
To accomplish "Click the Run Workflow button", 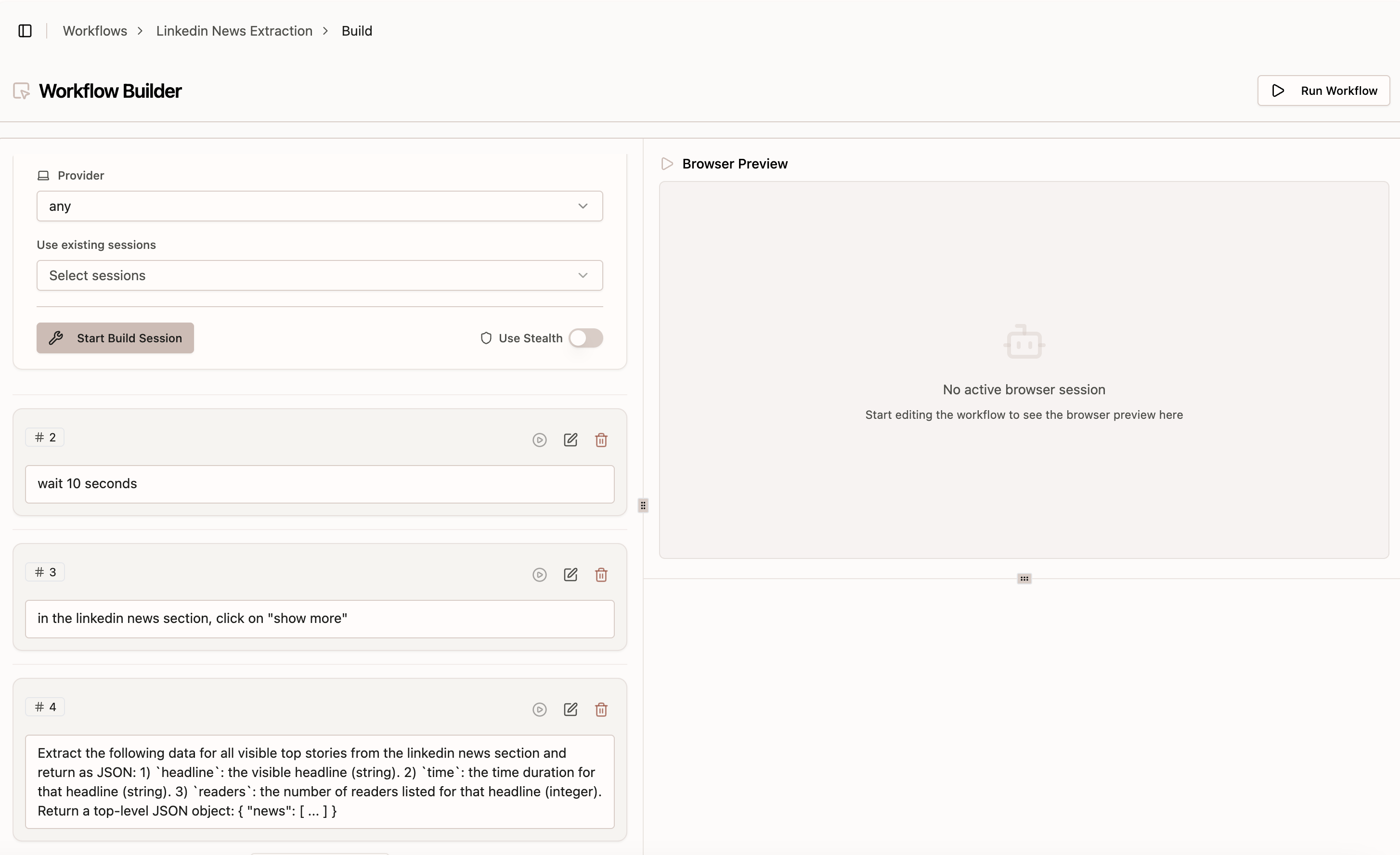I will click(1323, 91).
